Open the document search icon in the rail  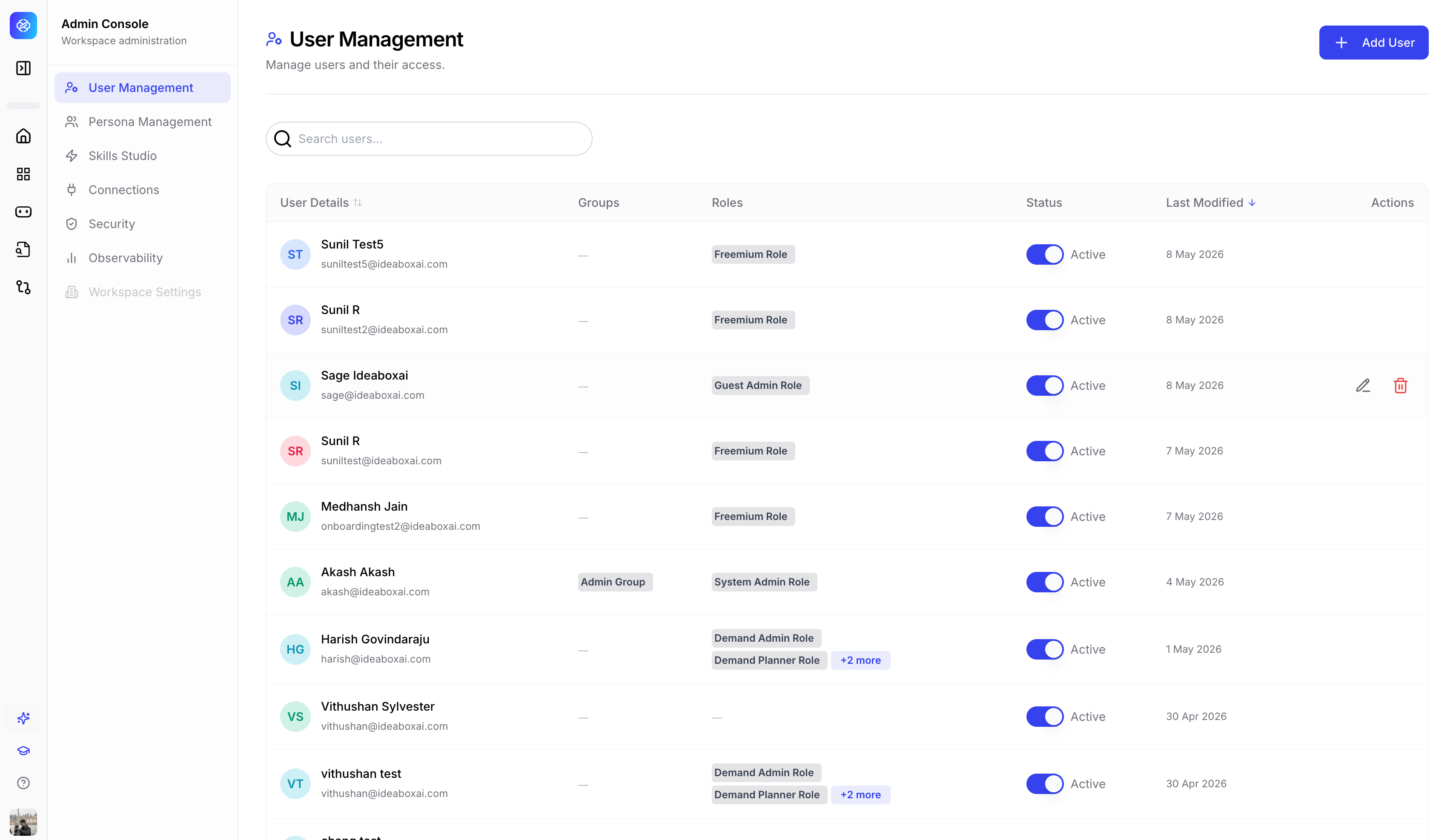pyautogui.click(x=23, y=249)
